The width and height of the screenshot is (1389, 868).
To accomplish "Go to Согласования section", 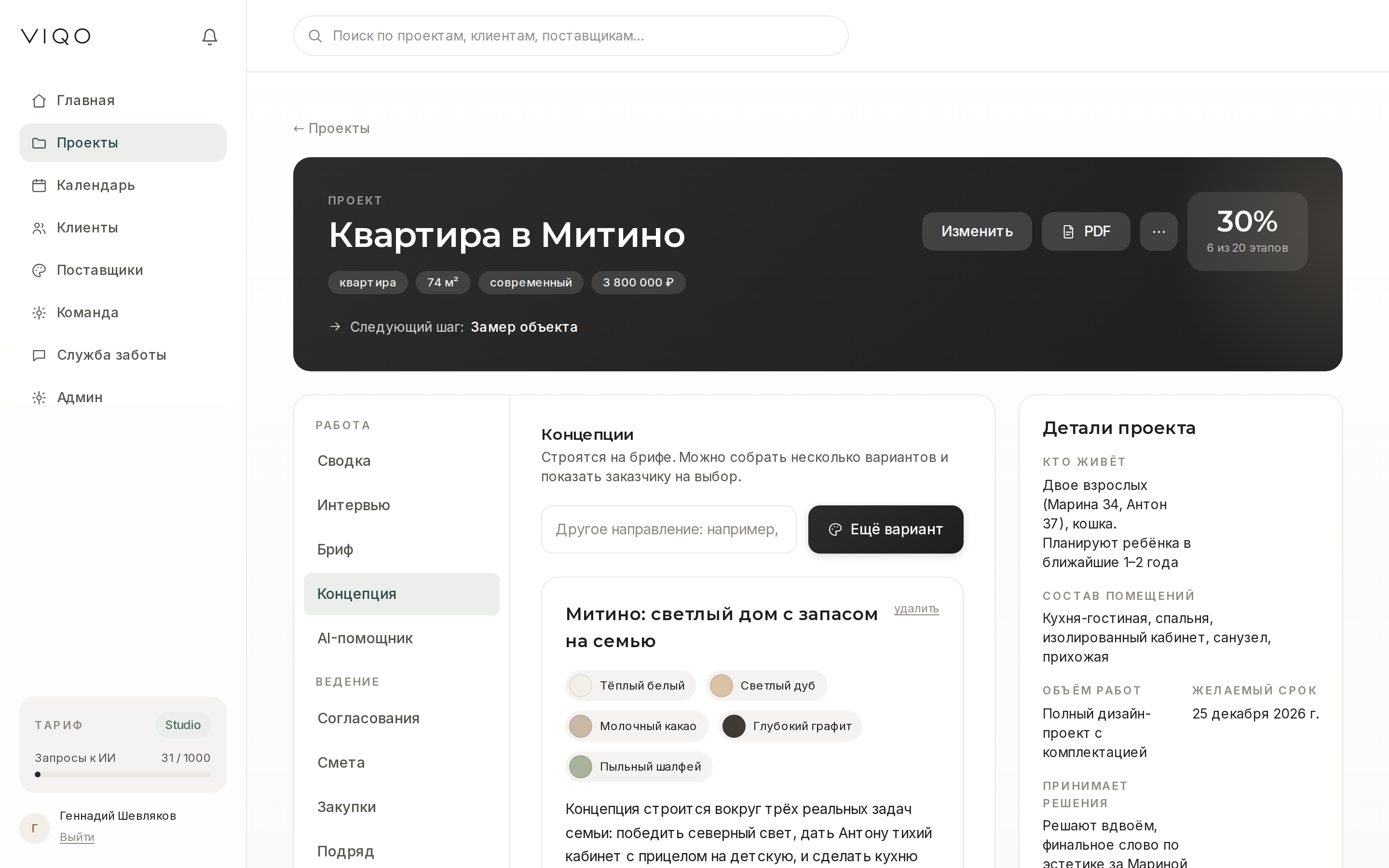I will [401, 718].
